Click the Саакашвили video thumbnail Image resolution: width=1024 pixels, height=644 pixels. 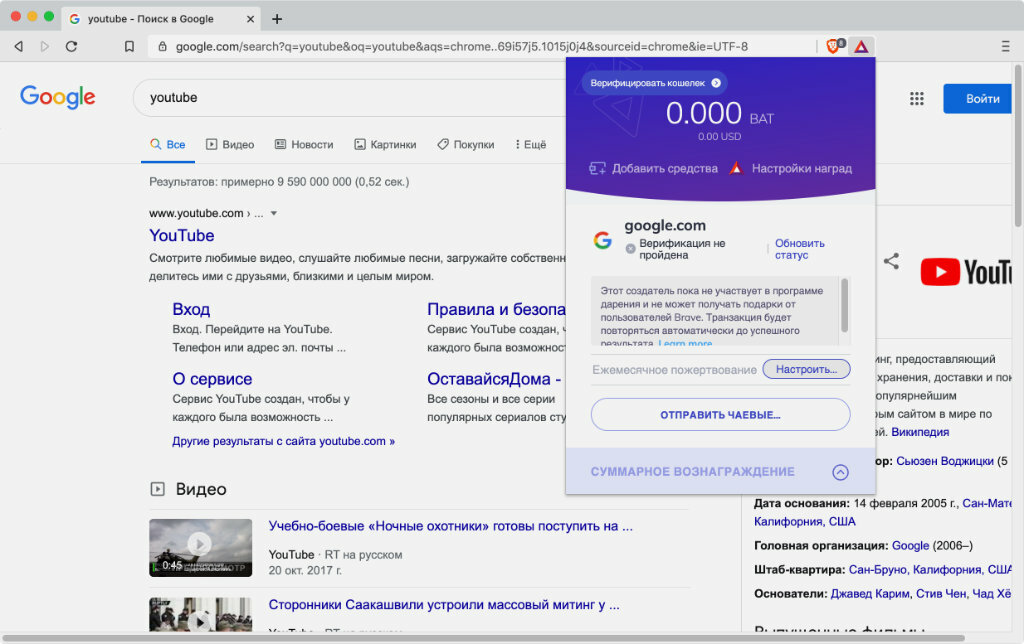pyautogui.click(x=200, y=615)
